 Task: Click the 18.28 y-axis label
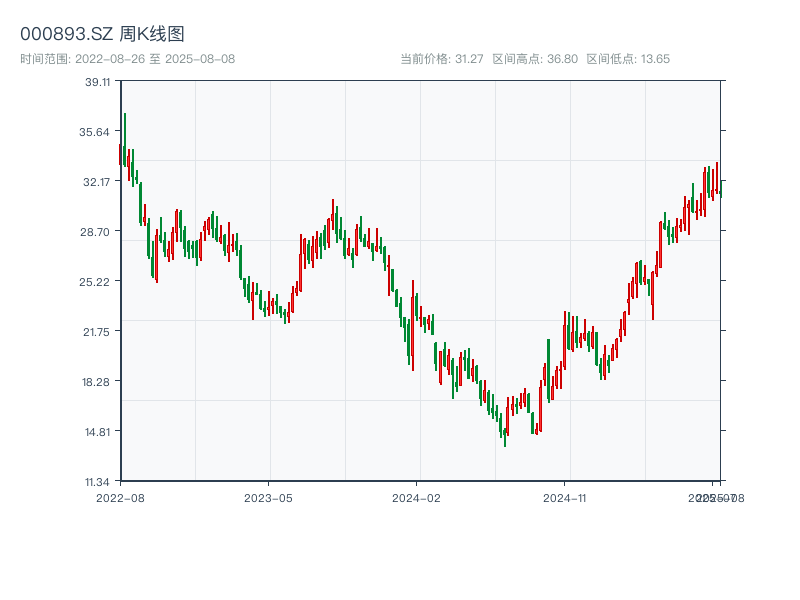click(98, 382)
